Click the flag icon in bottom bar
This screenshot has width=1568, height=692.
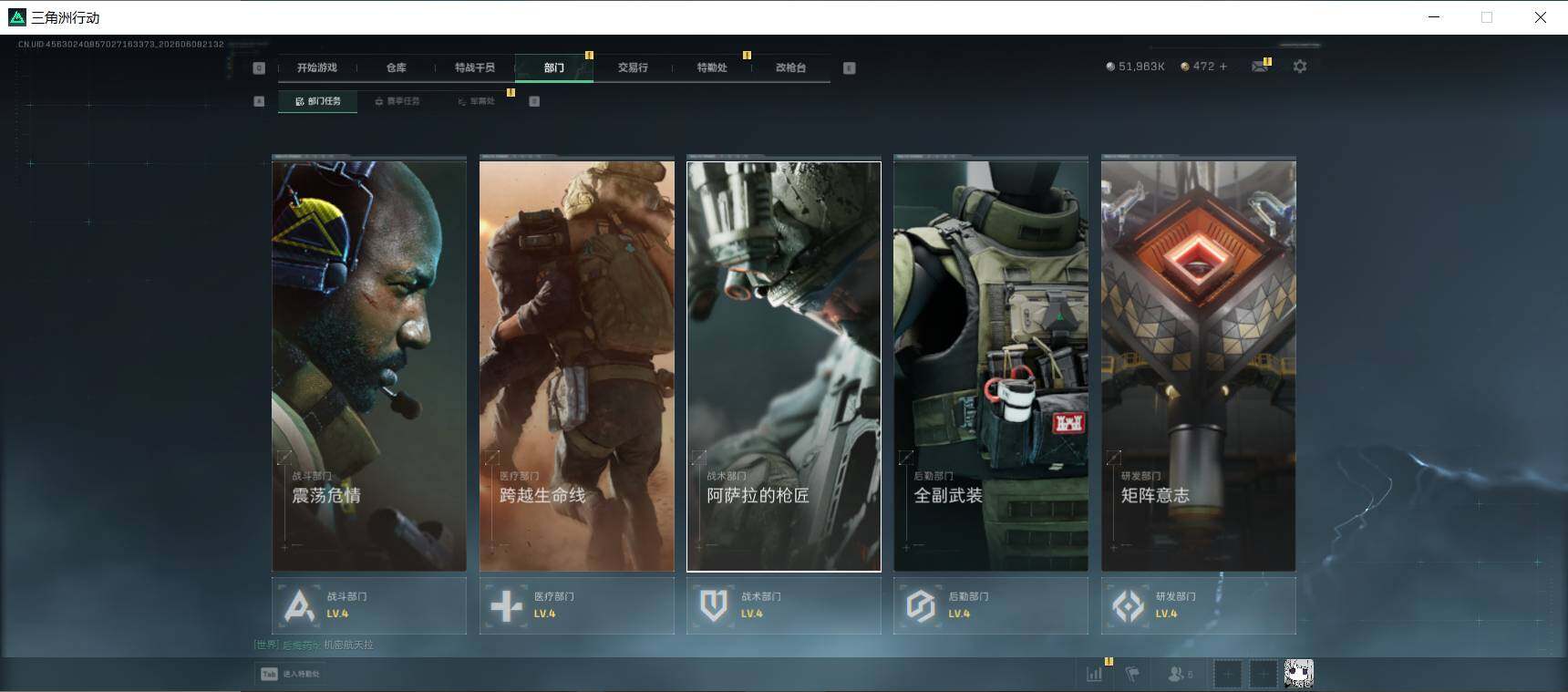point(1132,674)
